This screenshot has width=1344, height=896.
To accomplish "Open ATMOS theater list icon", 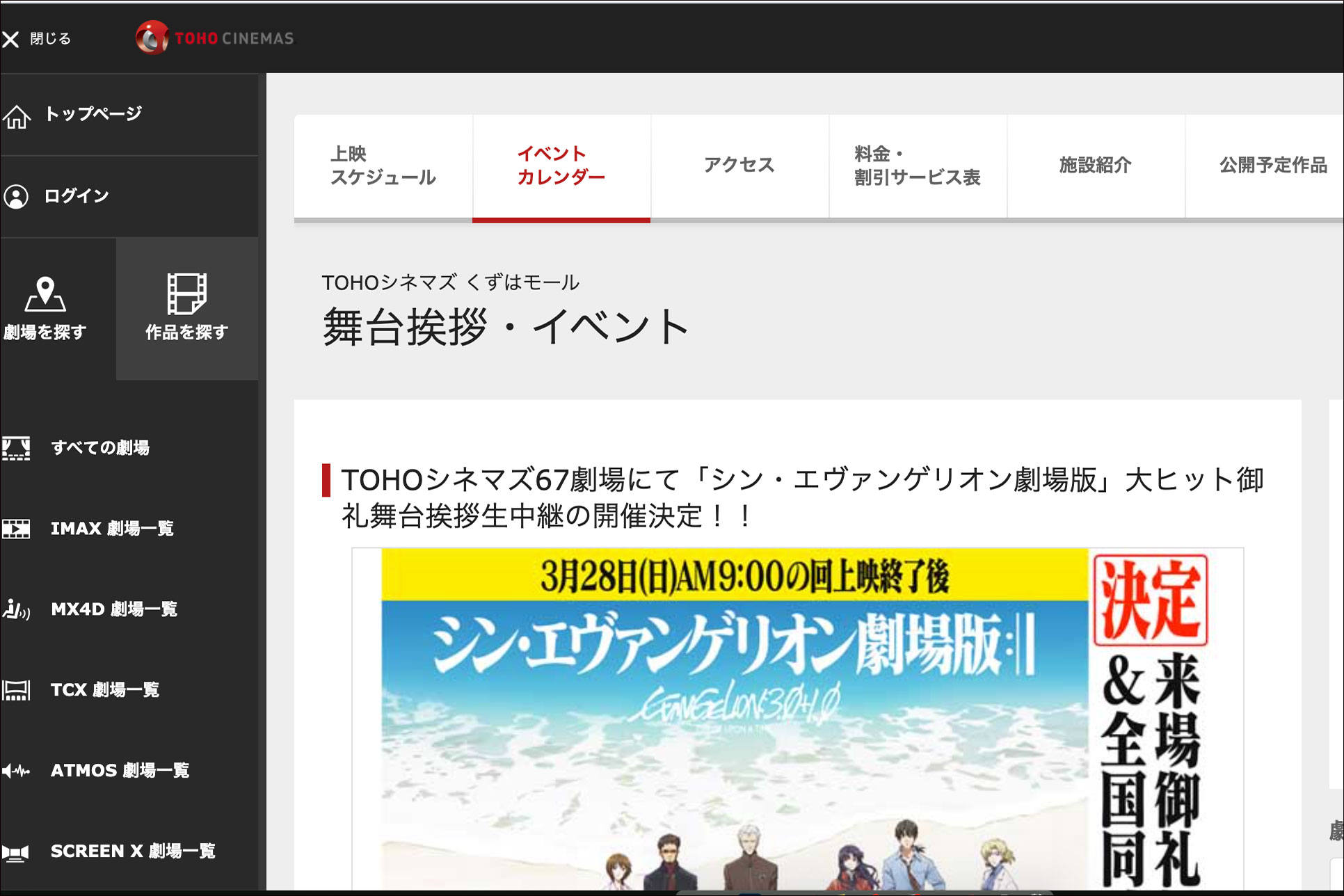I will (17, 771).
